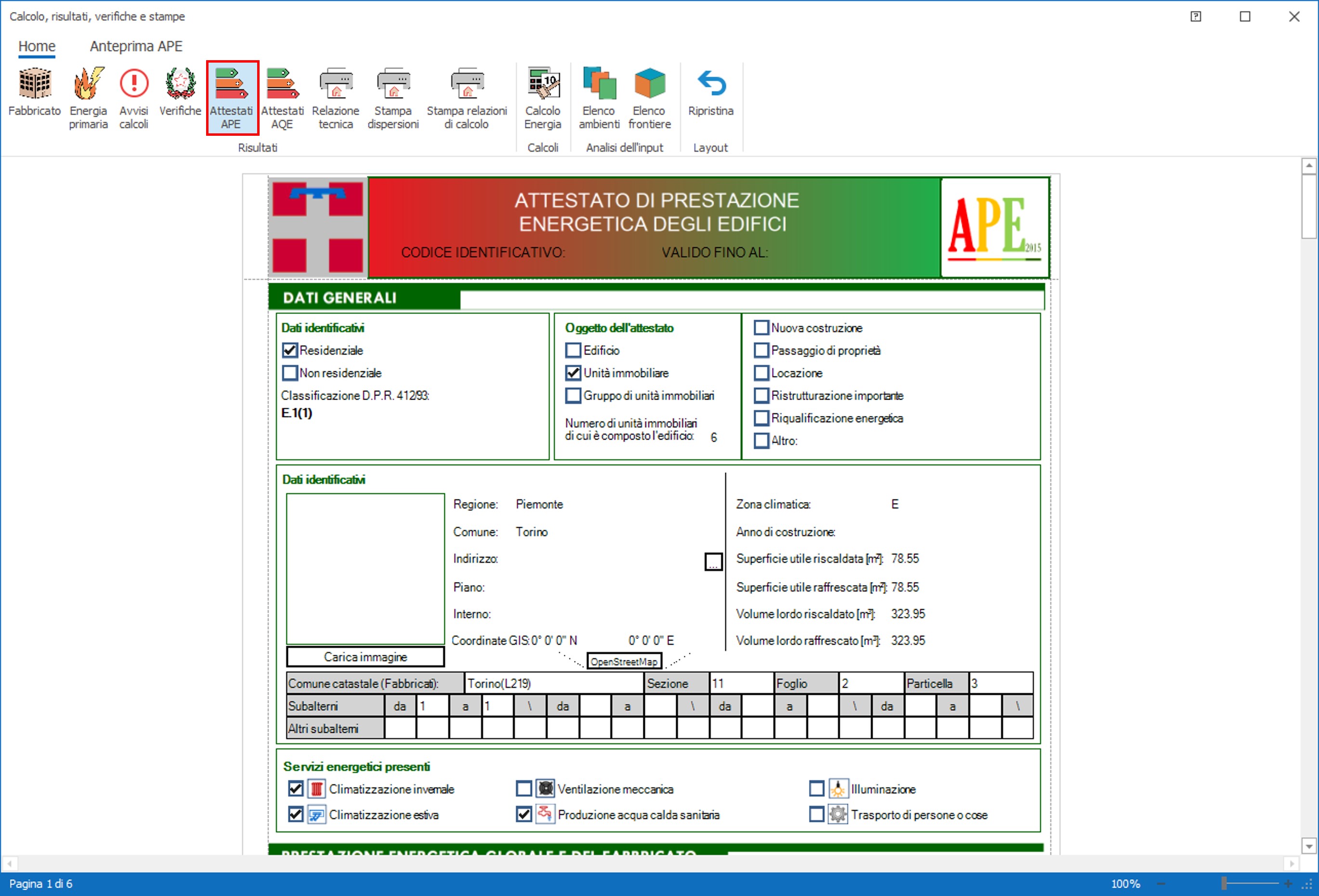Switch to the Anteprima APE tab
The image size is (1319, 896).
pos(136,46)
